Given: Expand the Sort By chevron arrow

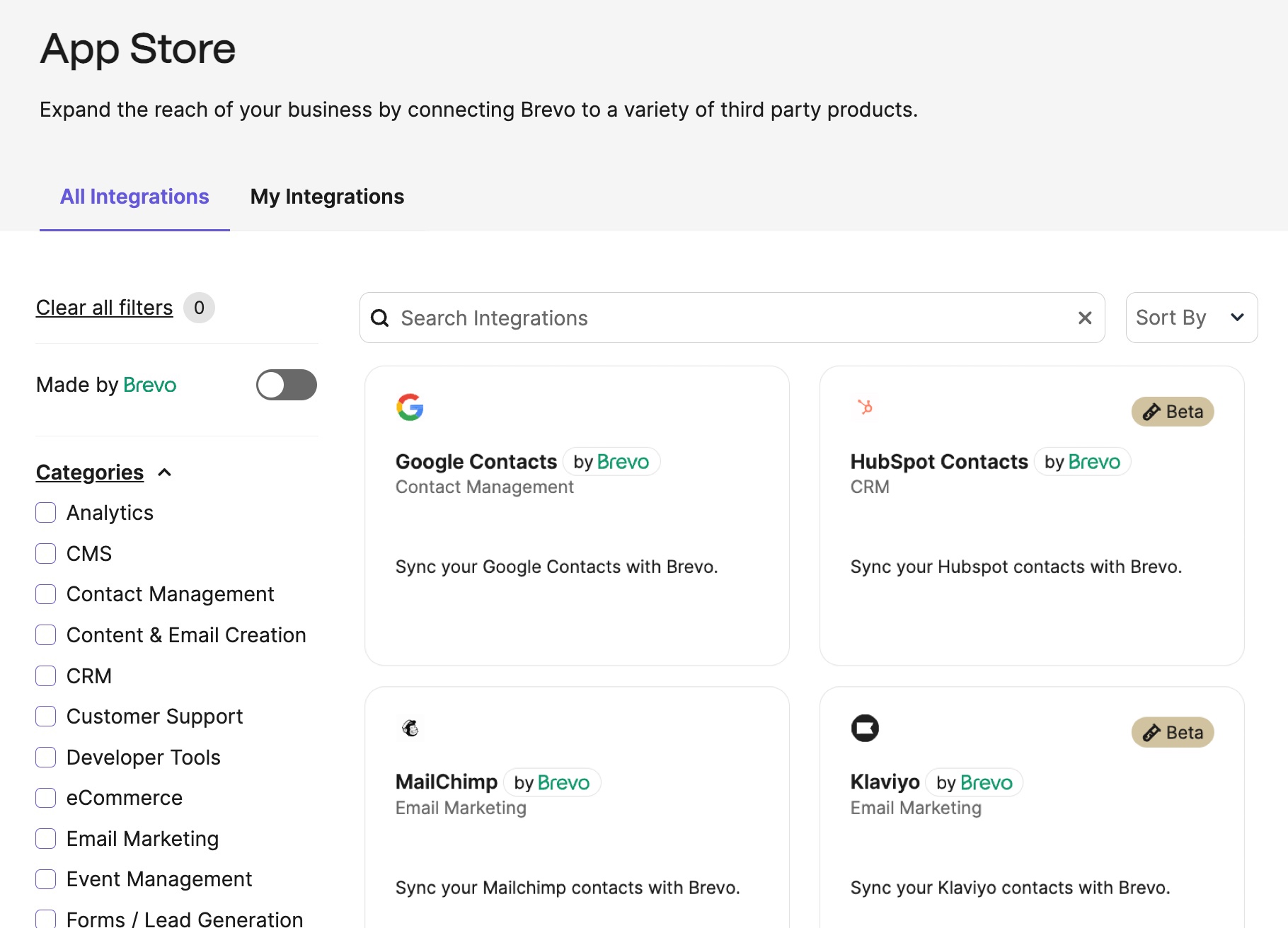Looking at the screenshot, I should tap(1238, 318).
